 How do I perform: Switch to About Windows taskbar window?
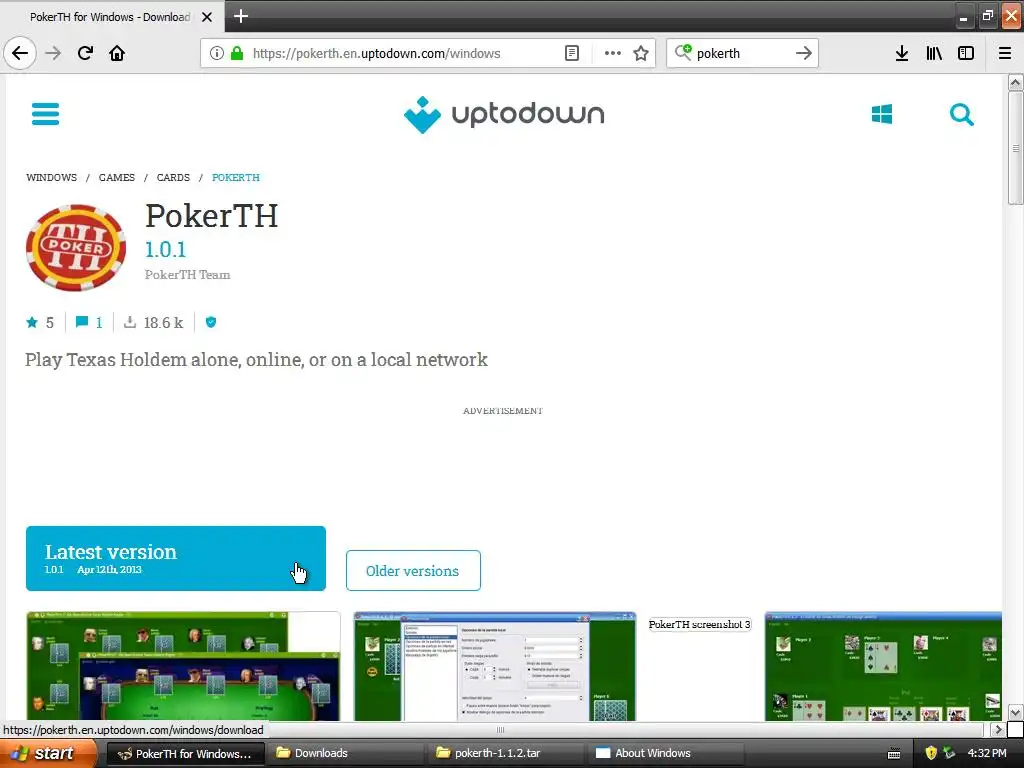667,754
